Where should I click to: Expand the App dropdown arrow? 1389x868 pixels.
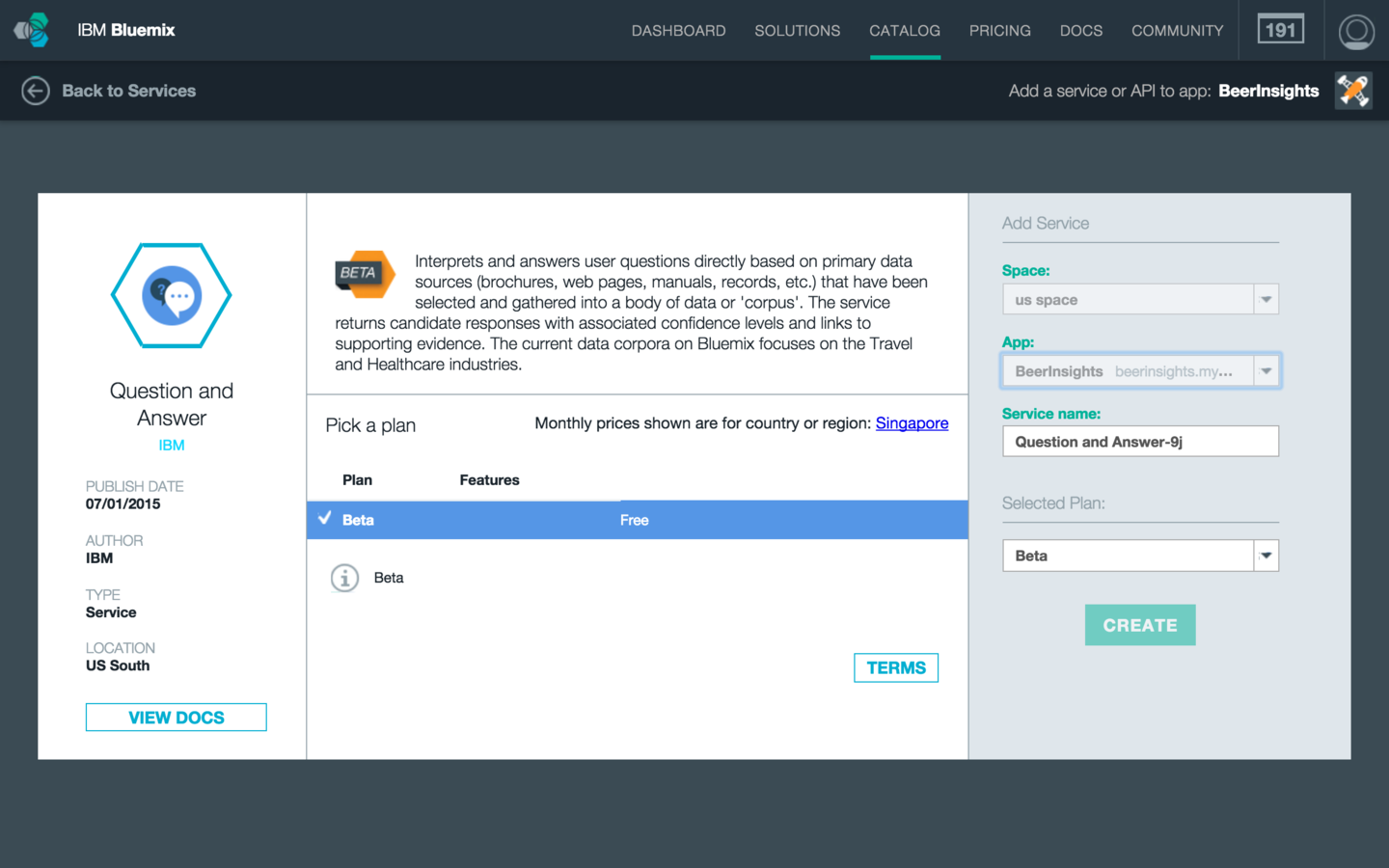[x=1266, y=371]
